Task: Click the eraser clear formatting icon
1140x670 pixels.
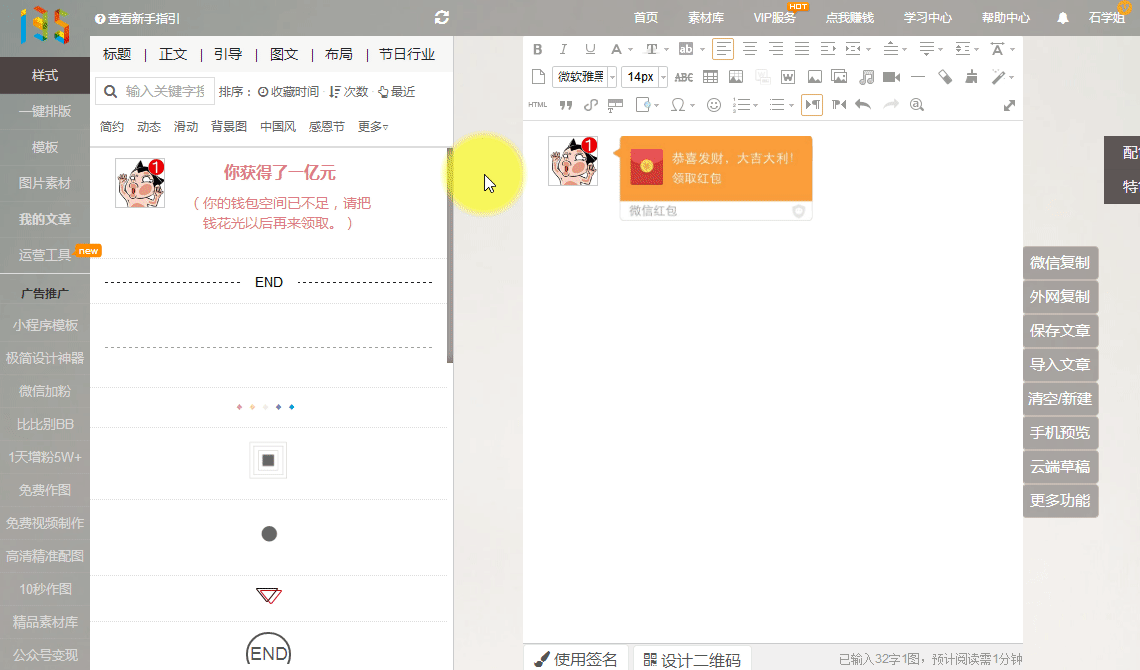Action: click(944, 77)
